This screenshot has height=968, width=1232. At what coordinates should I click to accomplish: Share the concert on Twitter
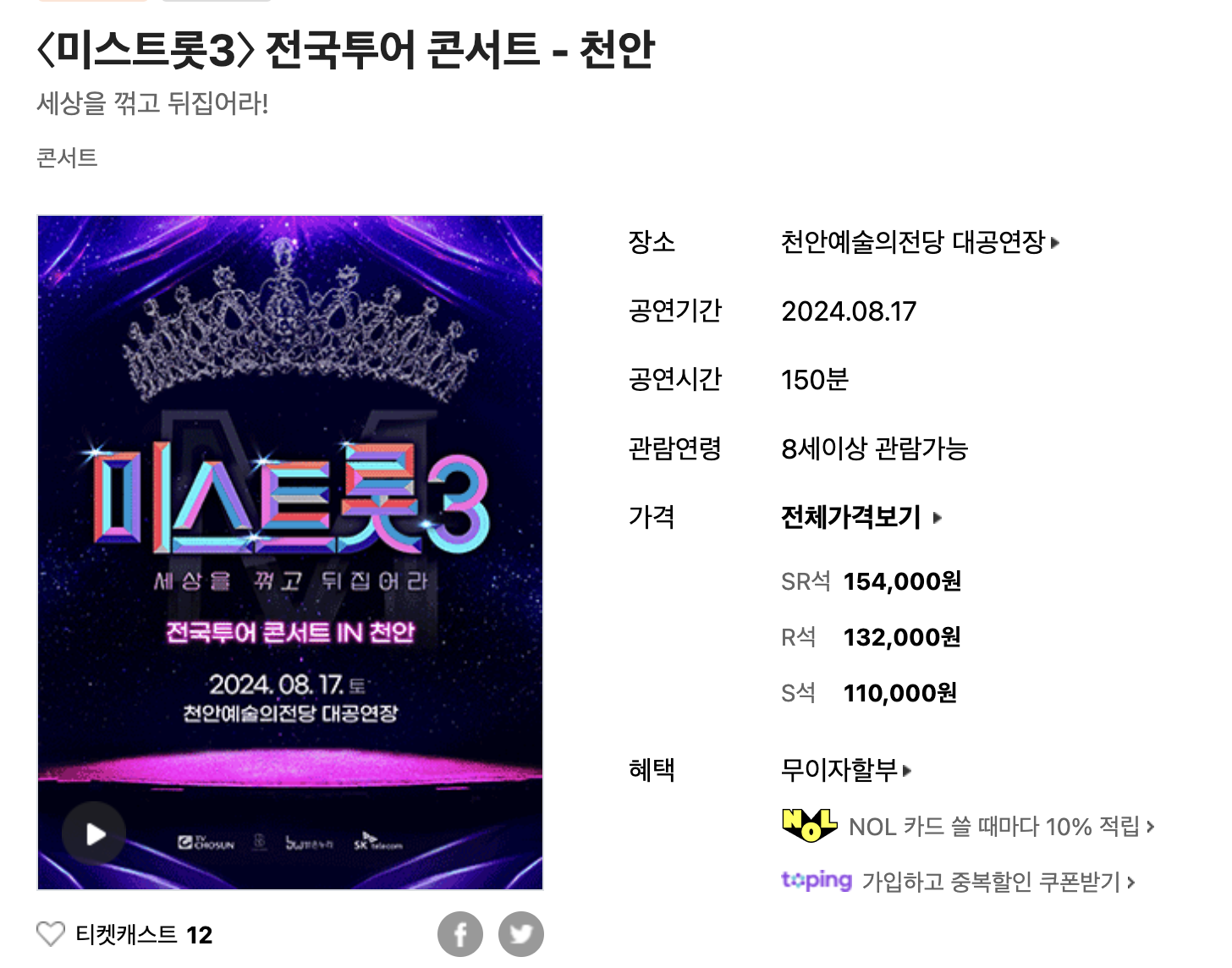(x=521, y=934)
